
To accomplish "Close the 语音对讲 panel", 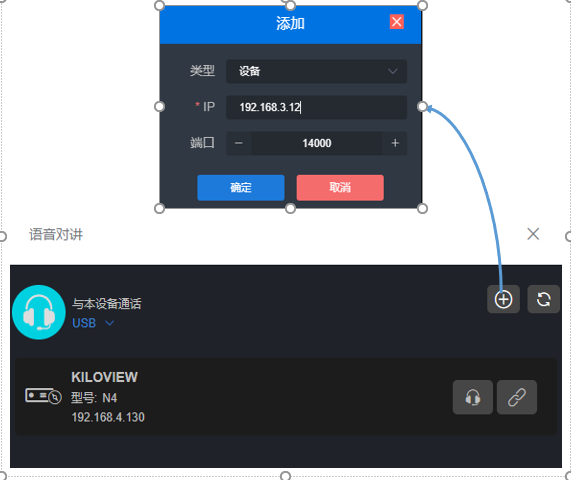I will [533, 234].
